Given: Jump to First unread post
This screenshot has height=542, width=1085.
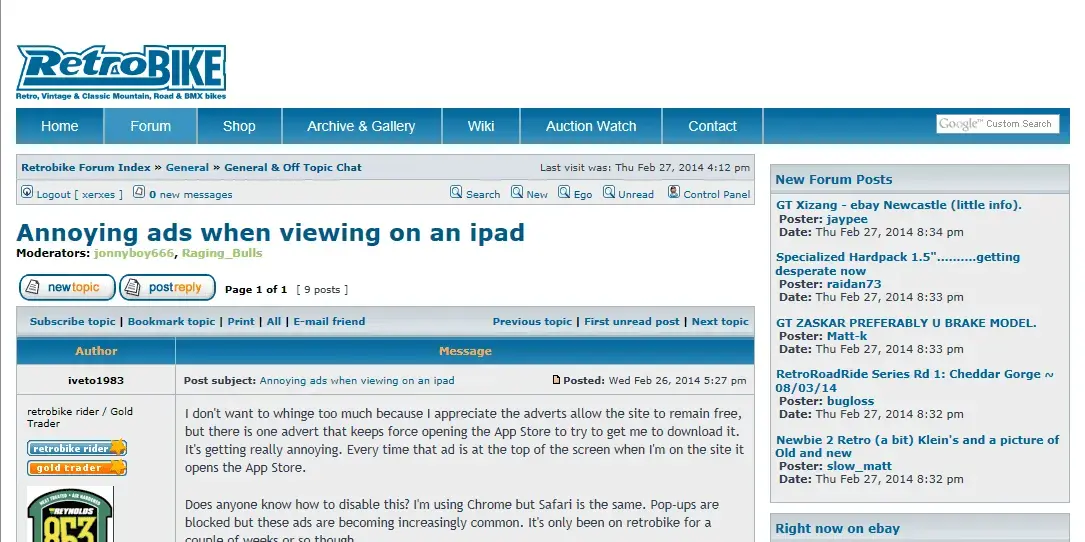Looking at the screenshot, I should [x=631, y=321].
